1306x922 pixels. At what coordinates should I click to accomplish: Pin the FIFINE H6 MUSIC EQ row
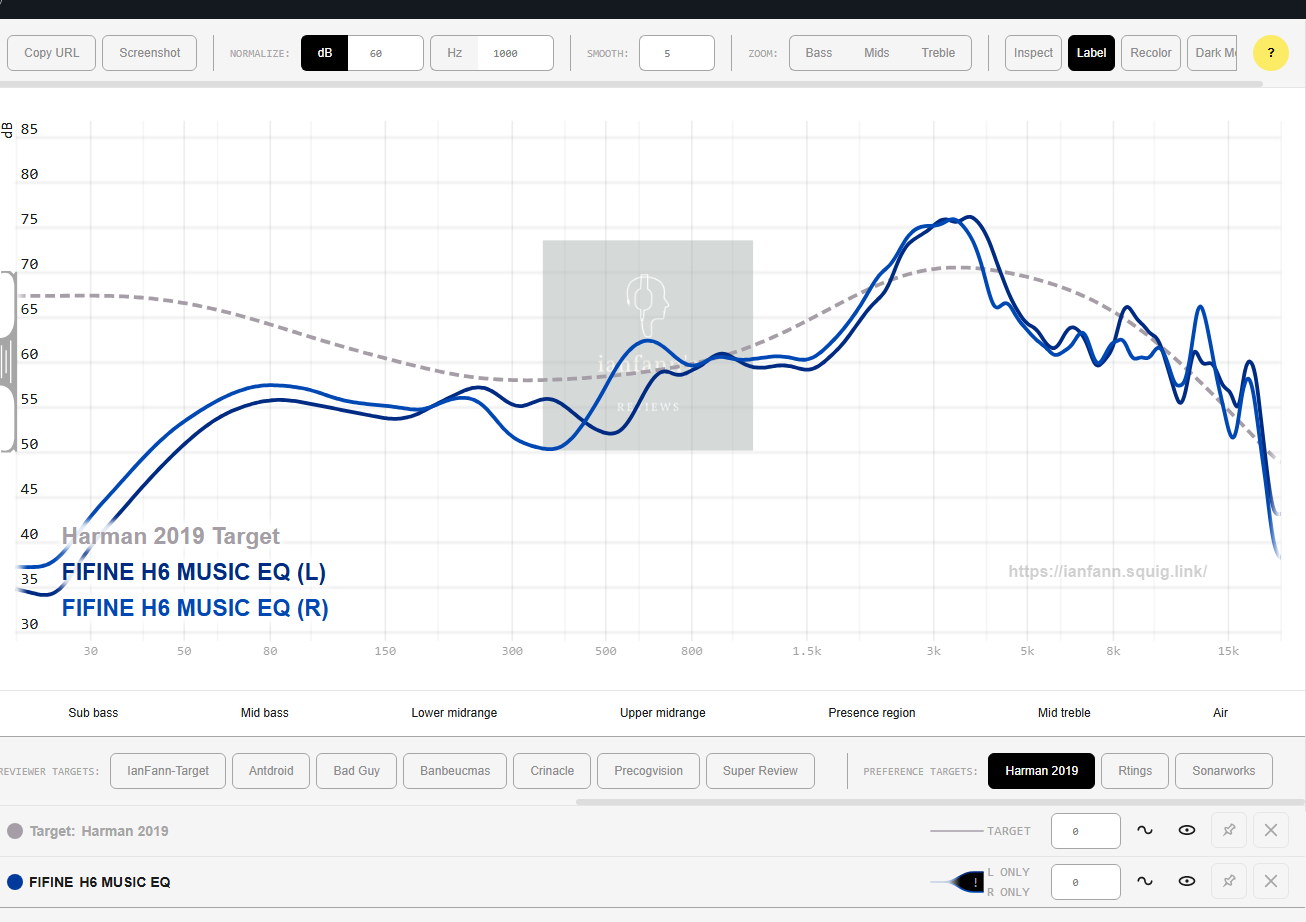[x=1229, y=882]
